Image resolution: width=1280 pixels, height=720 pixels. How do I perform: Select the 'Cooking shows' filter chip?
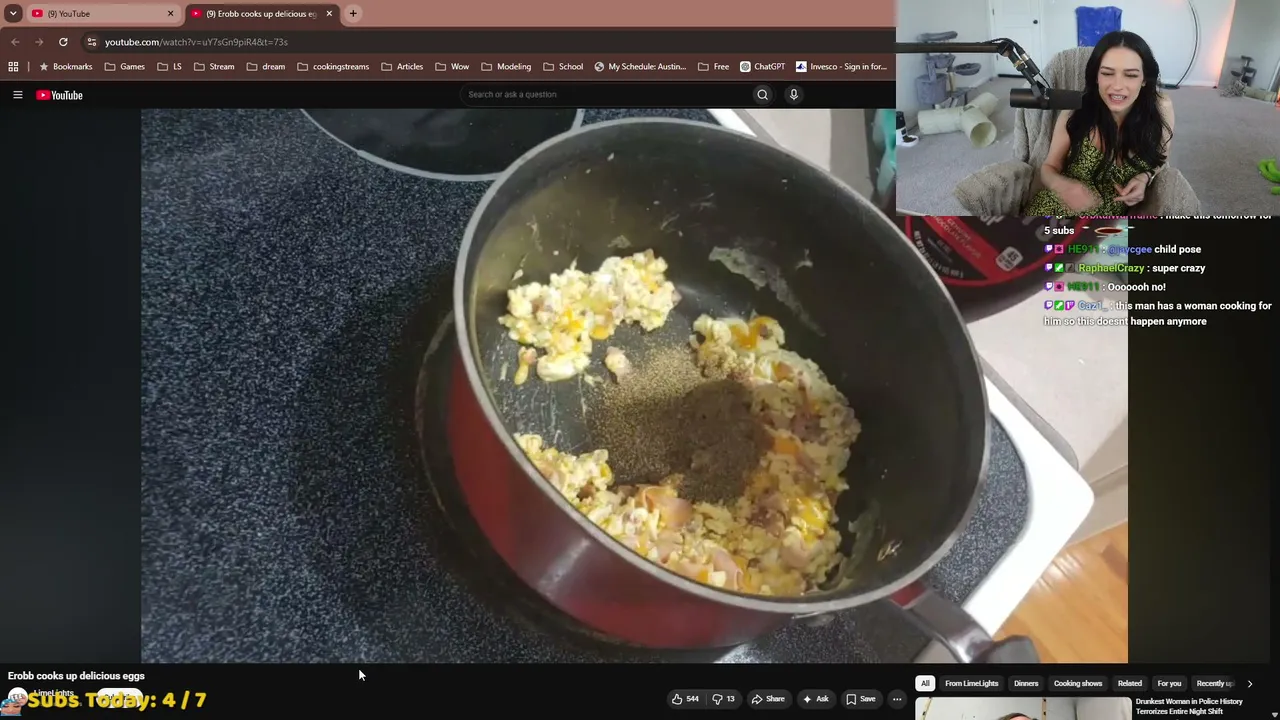(x=1078, y=684)
